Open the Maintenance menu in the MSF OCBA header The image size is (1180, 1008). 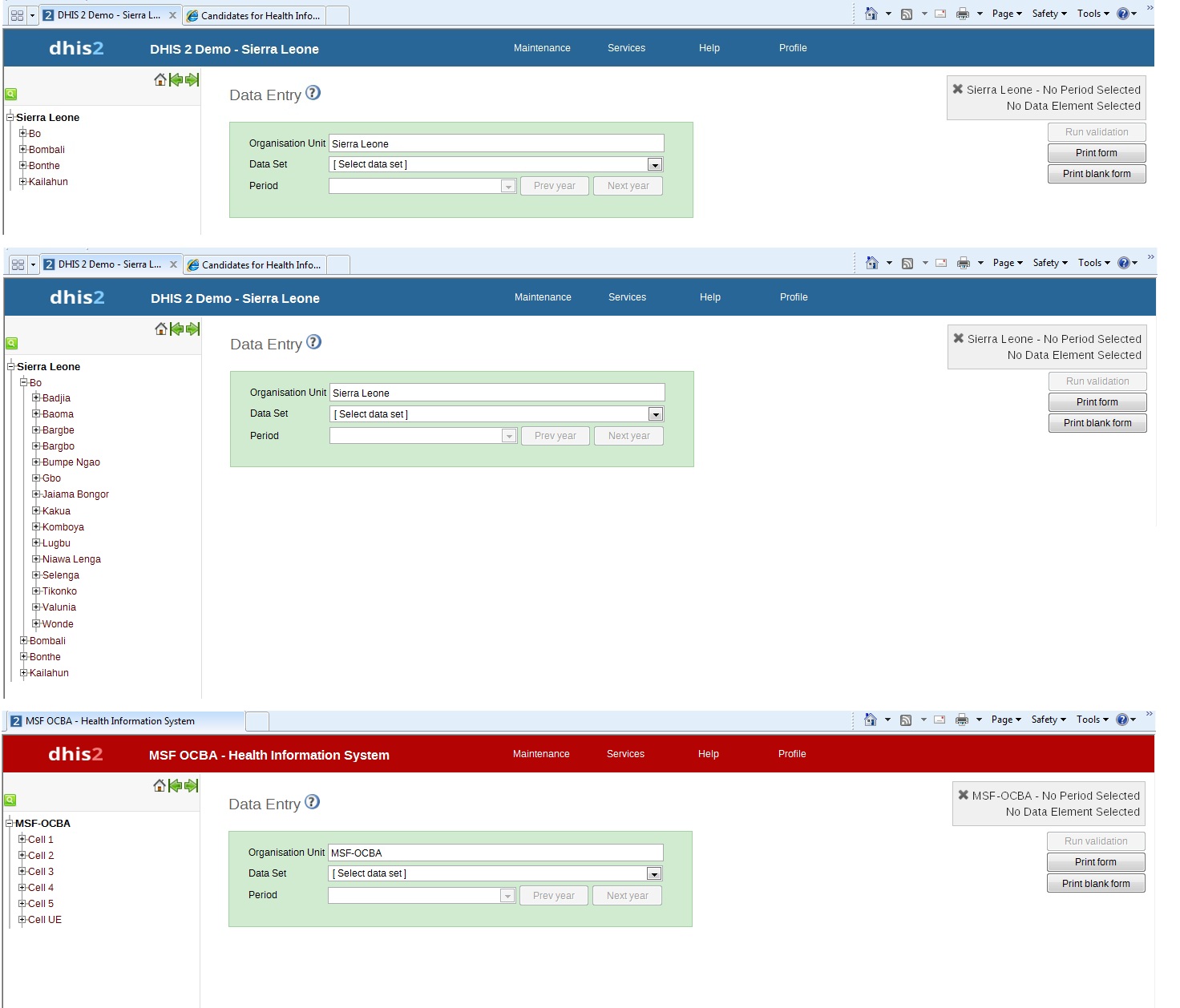point(541,754)
